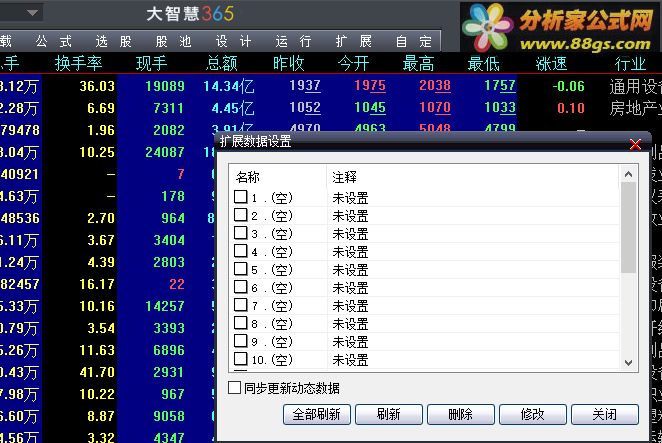Sort by 今开 column header
Screen dimensions: 662x443
coord(353,63)
